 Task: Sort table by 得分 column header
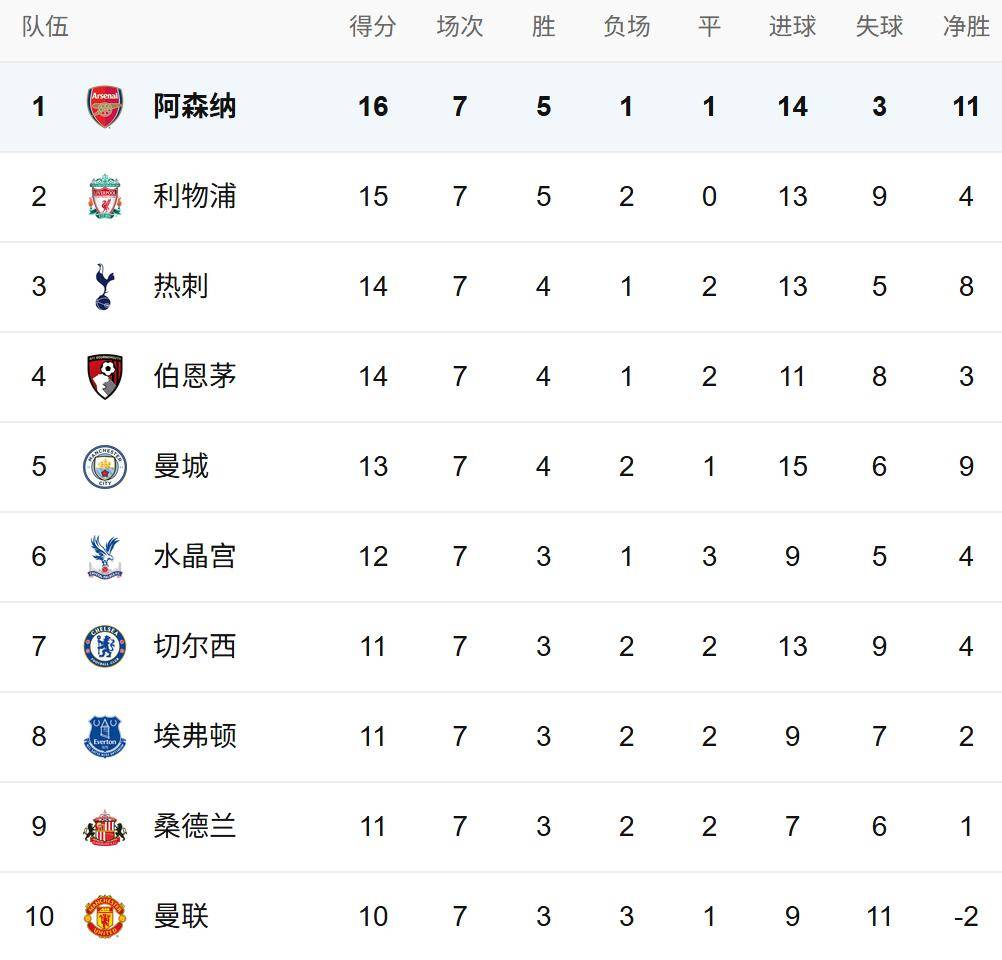pos(372,27)
